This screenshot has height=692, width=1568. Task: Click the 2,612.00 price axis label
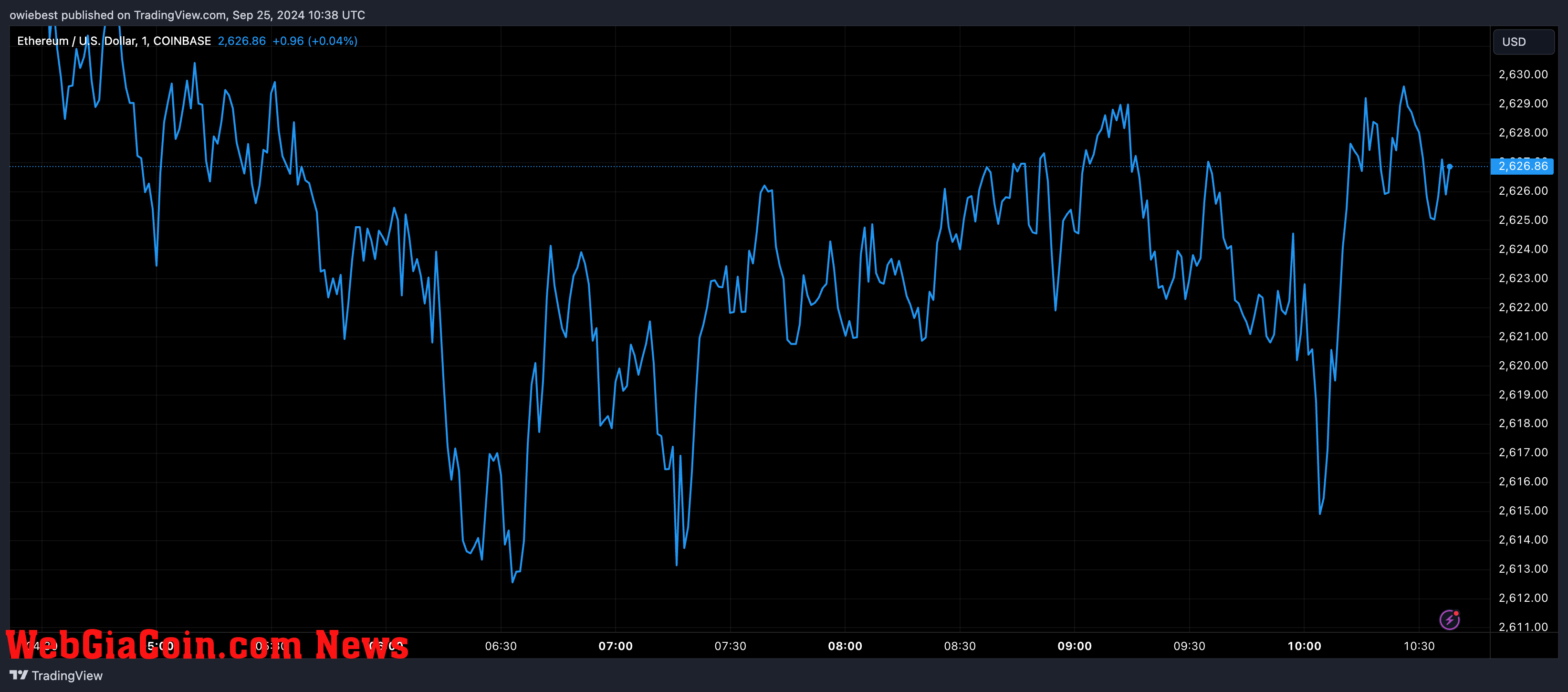(x=1523, y=598)
